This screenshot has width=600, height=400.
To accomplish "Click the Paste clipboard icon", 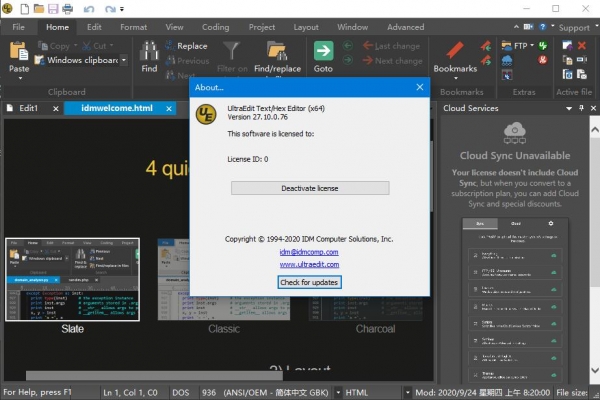I will (x=19, y=51).
